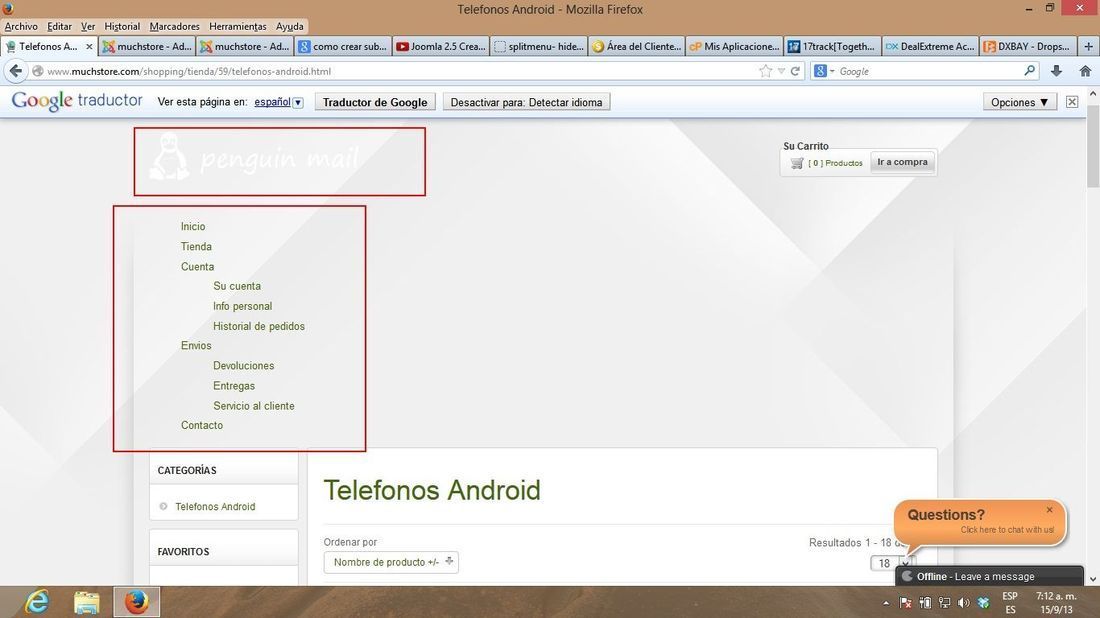
Task: Open the Historial de pedidos link
Action: 259,326
